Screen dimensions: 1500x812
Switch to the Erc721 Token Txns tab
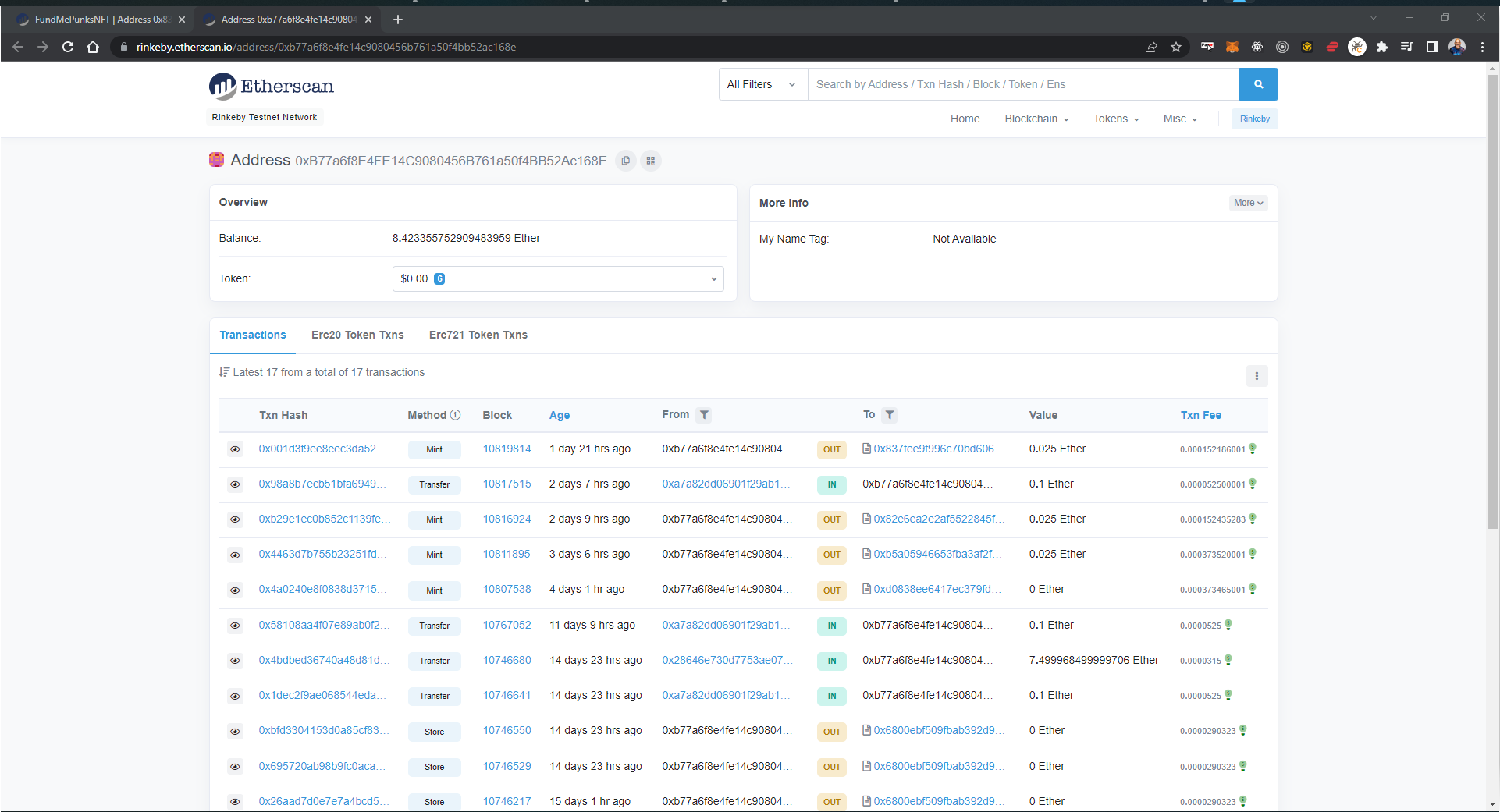point(478,335)
